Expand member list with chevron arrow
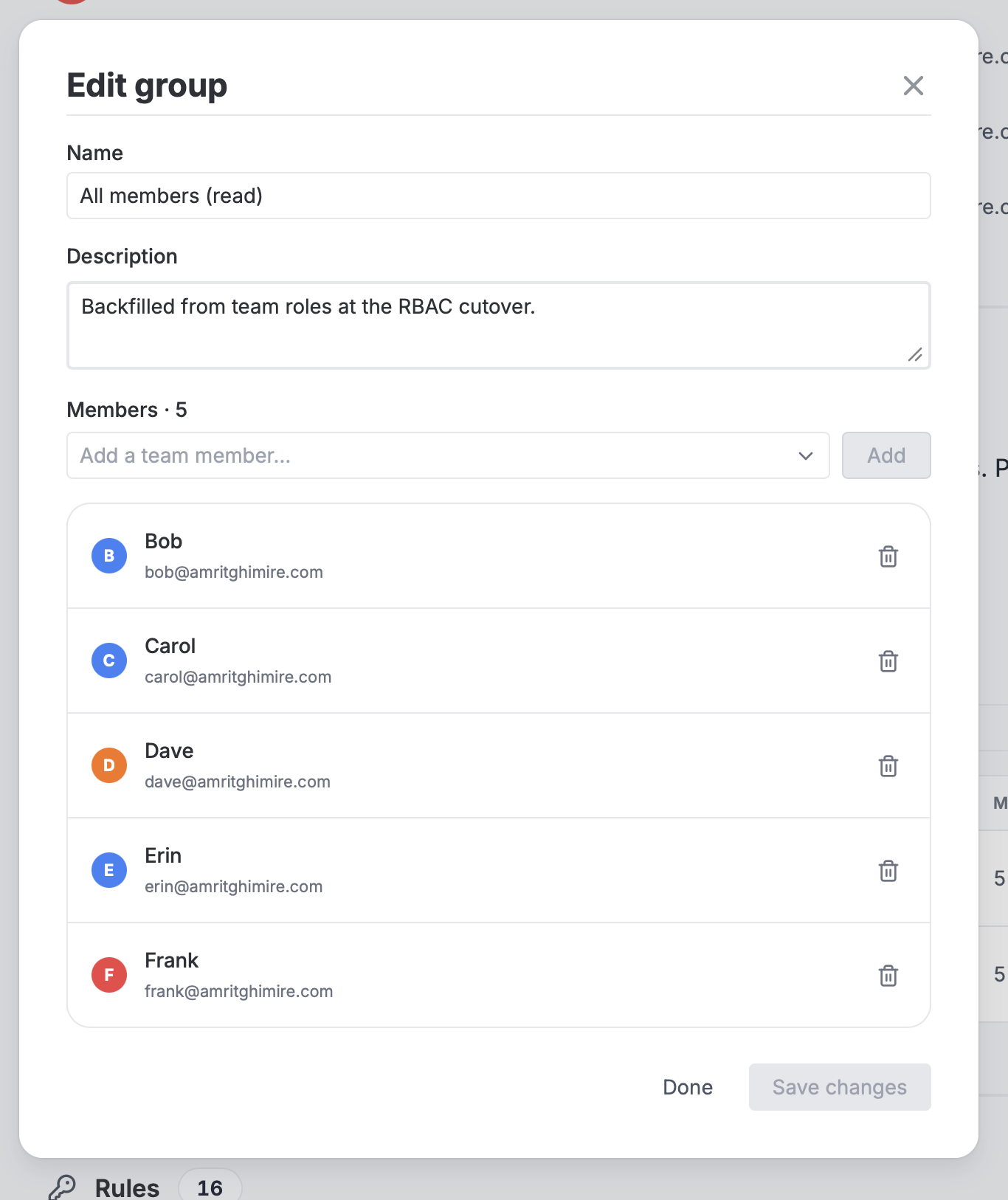This screenshot has height=1200, width=1008. (x=806, y=456)
